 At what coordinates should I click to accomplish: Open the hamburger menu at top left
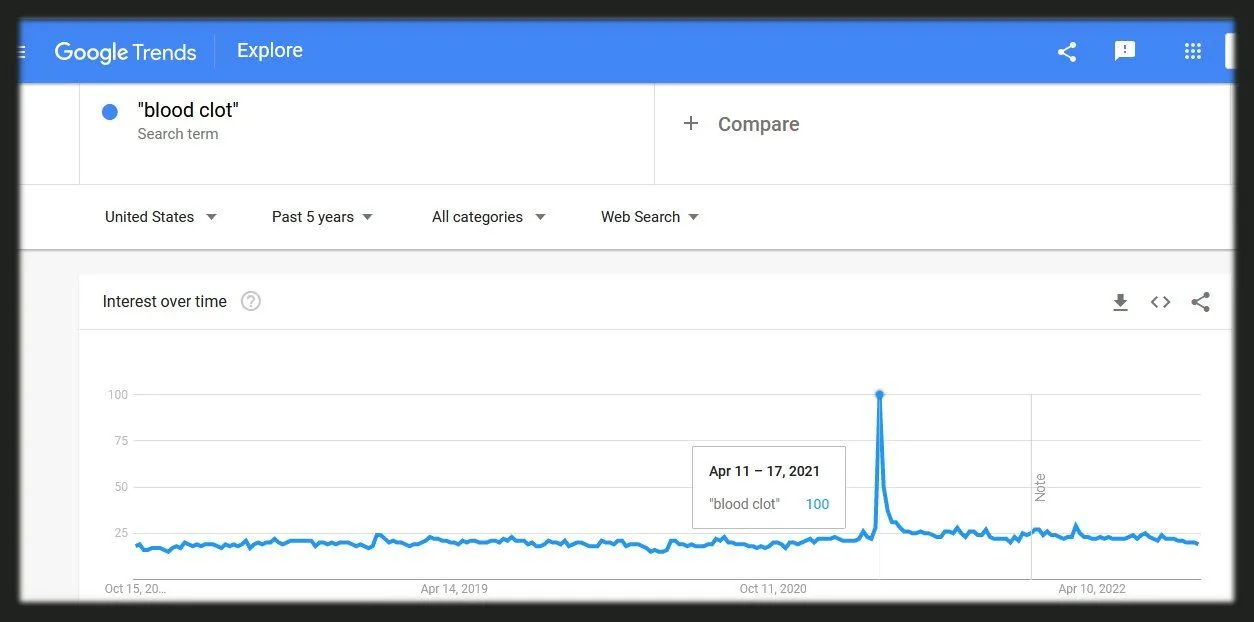pos(23,52)
